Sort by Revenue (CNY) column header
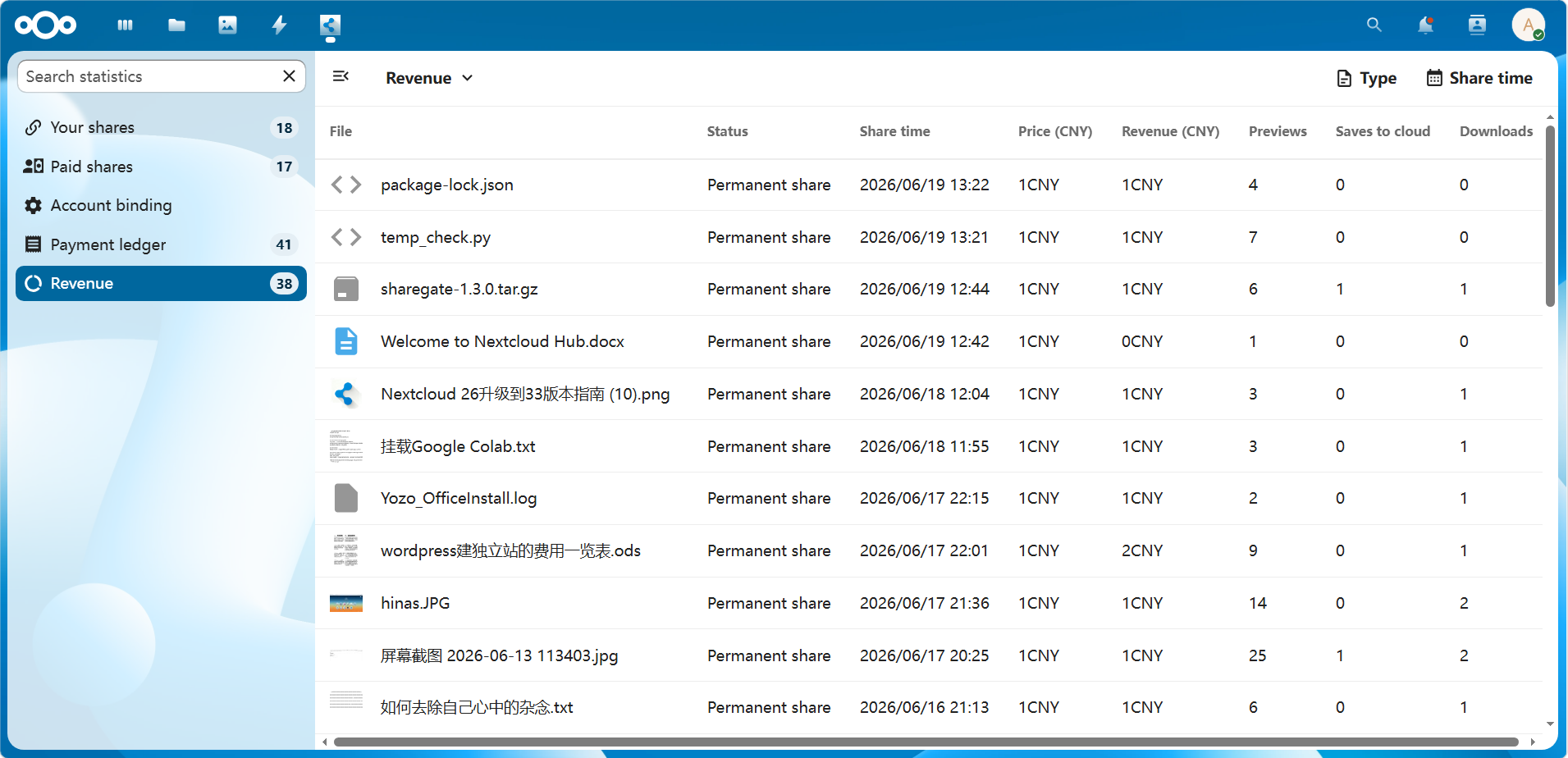The width and height of the screenshot is (1568, 758). click(1171, 131)
